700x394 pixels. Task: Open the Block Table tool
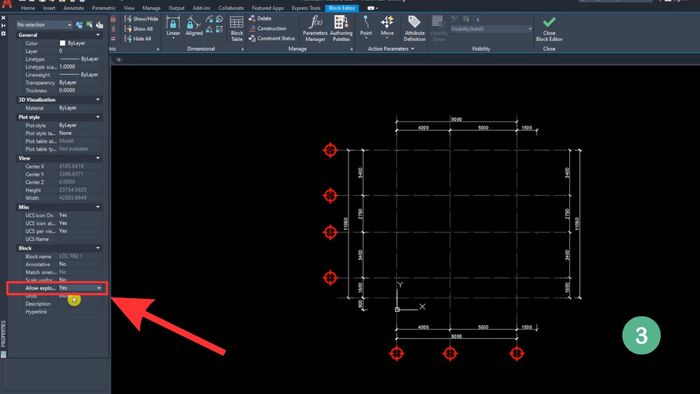237,29
